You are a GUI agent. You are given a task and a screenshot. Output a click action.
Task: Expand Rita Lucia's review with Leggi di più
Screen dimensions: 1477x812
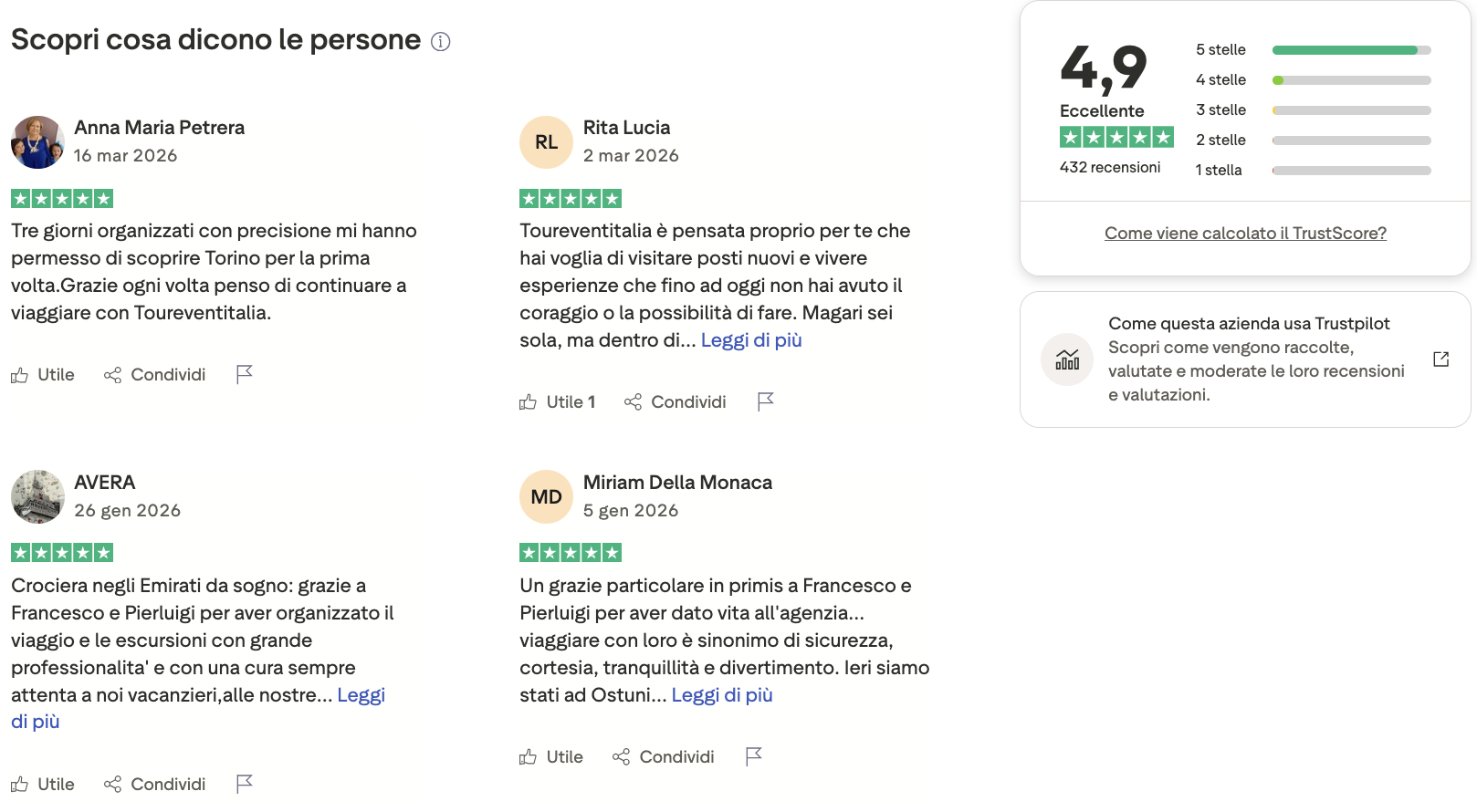(x=751, y=340)
